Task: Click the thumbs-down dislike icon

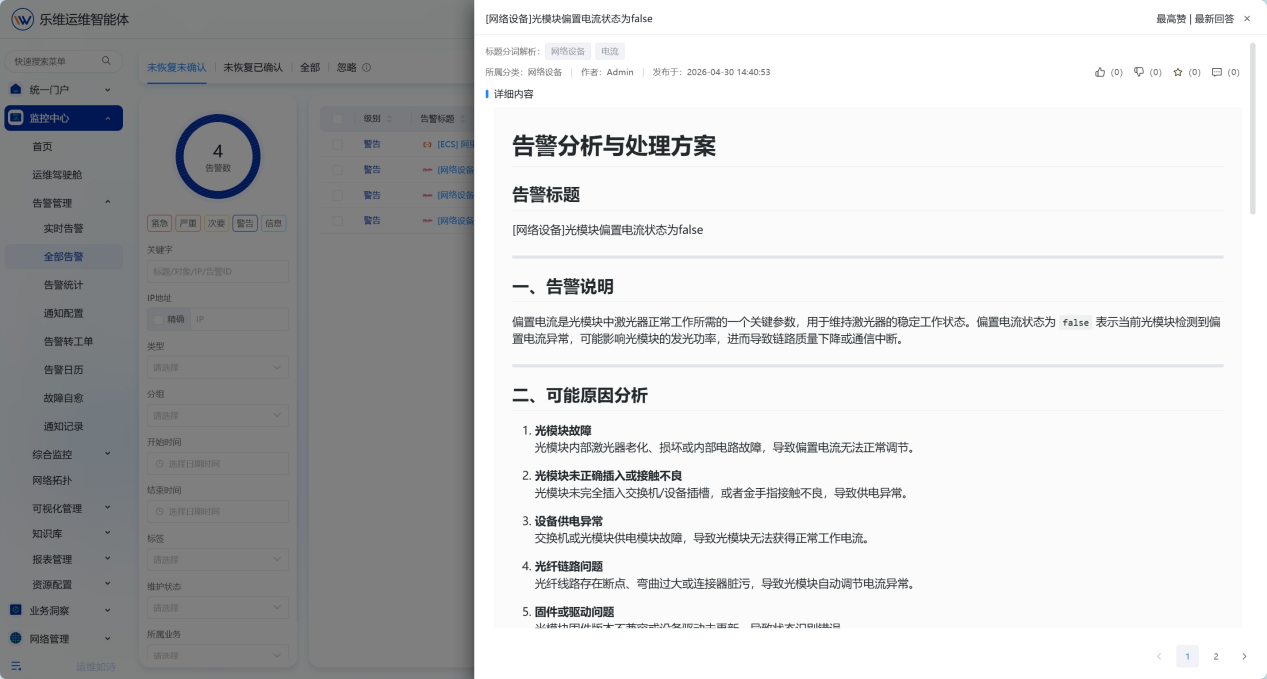Action: point(1139,72)
